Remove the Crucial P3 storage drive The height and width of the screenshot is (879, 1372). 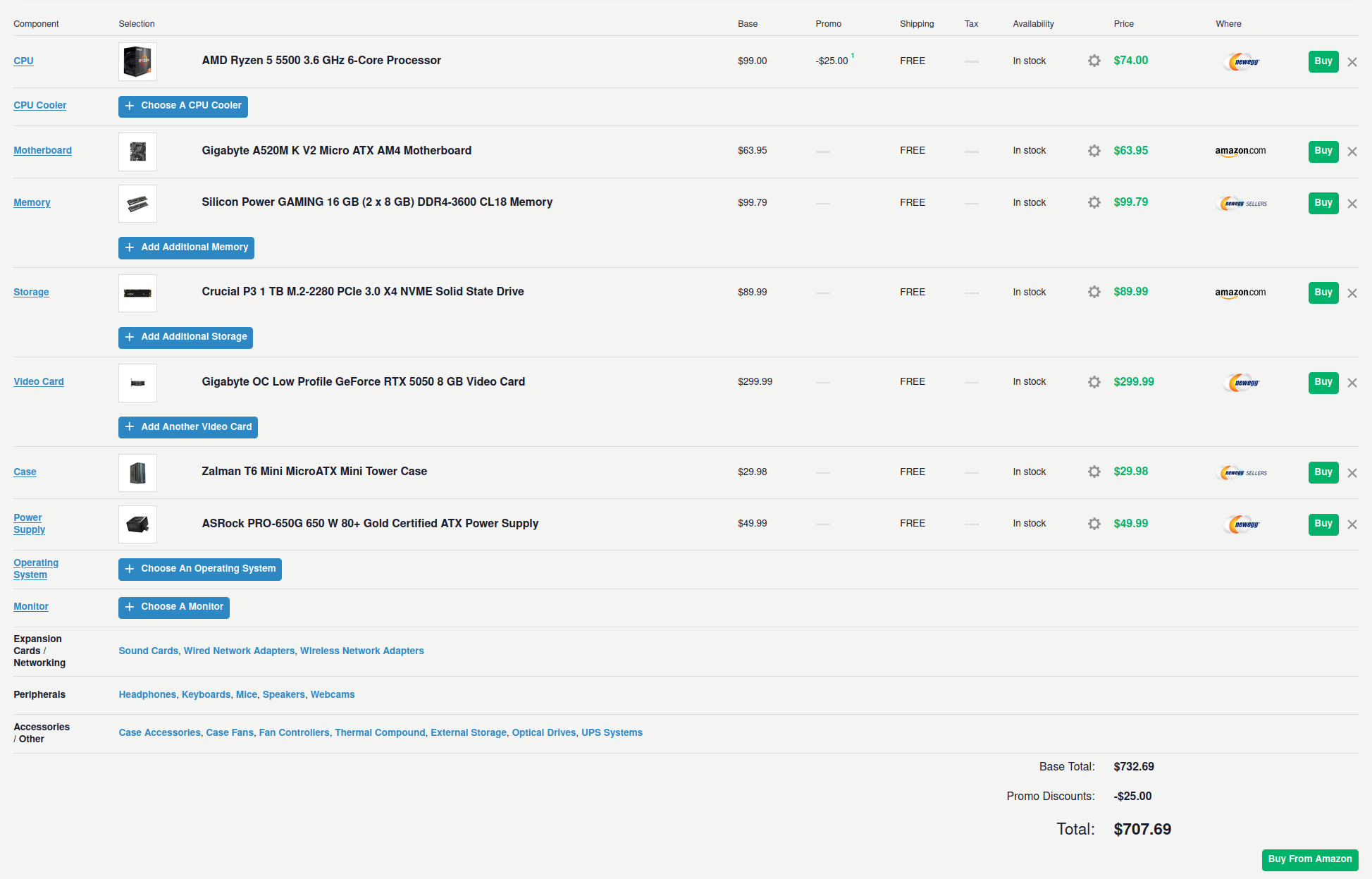[1352, 293]
